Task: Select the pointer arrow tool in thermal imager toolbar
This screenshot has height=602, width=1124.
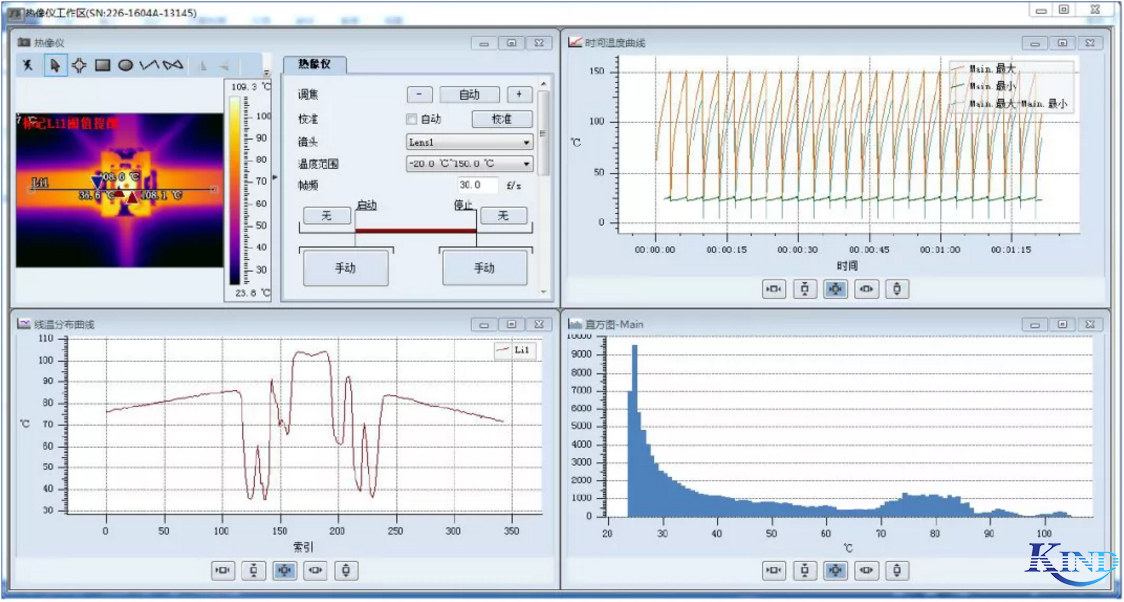Action: click(x=55, y=65)
